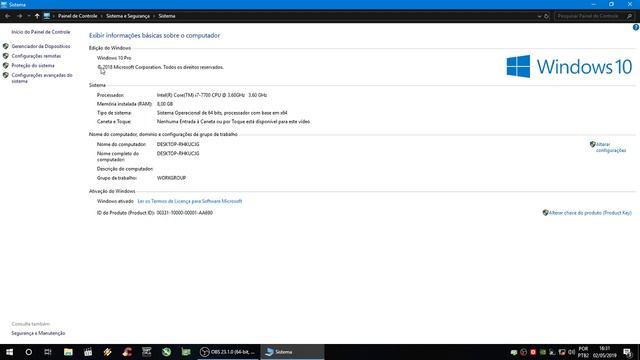Click shield icon beside Gerenciador de Dispositivos

pos(6,46)
